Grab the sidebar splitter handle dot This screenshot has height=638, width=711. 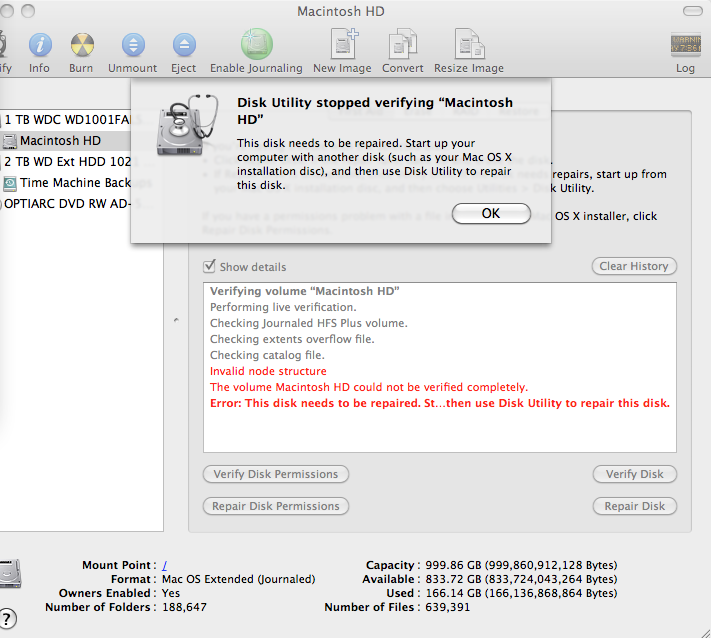[176, 321]
